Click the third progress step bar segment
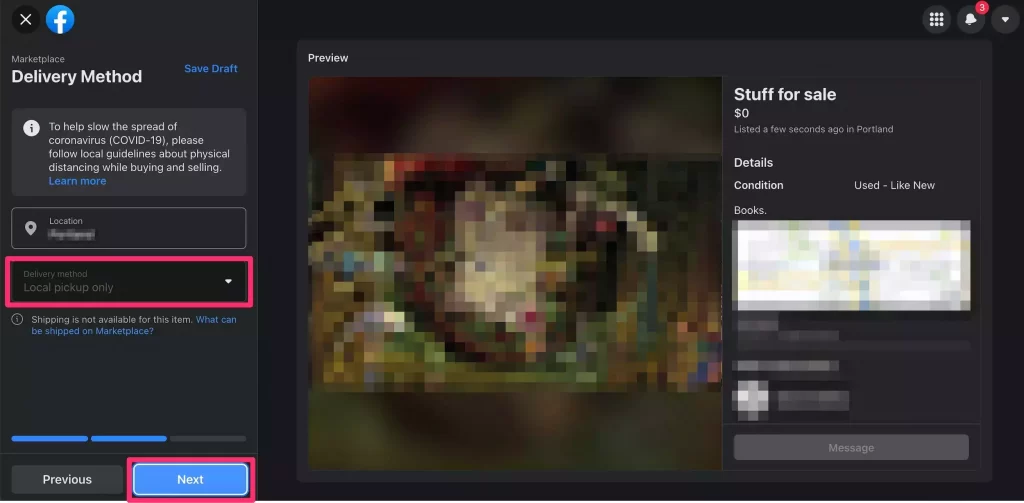1024x503 pixels. (x=208, y=438)
